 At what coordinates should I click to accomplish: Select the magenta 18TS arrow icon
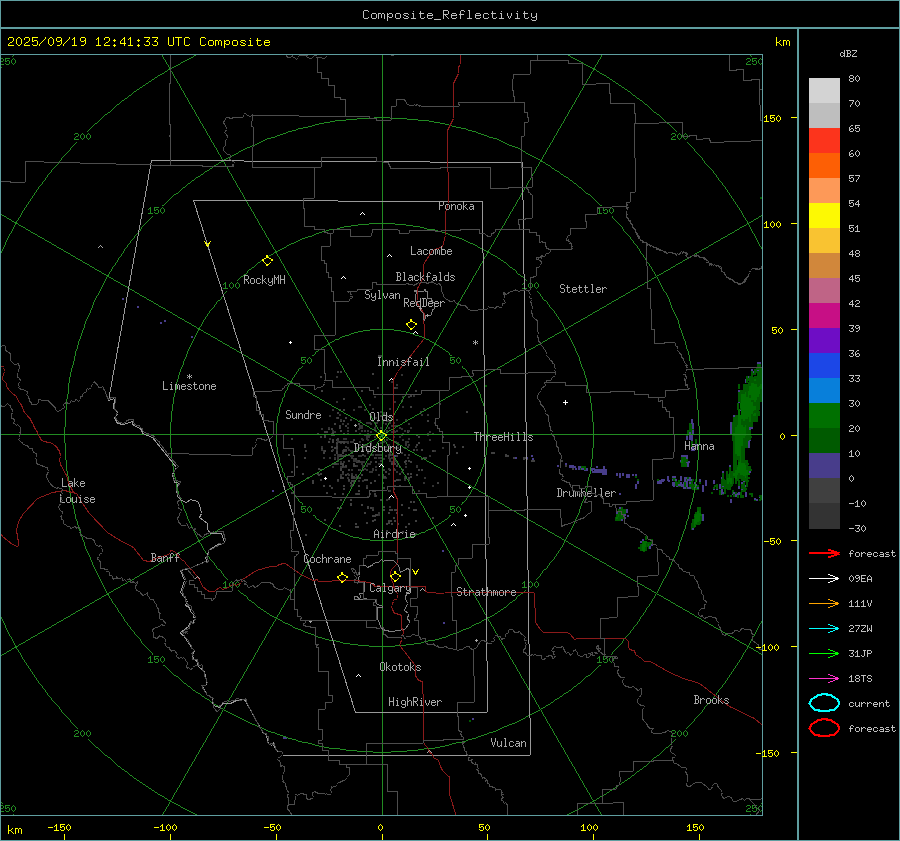[824, 678]
